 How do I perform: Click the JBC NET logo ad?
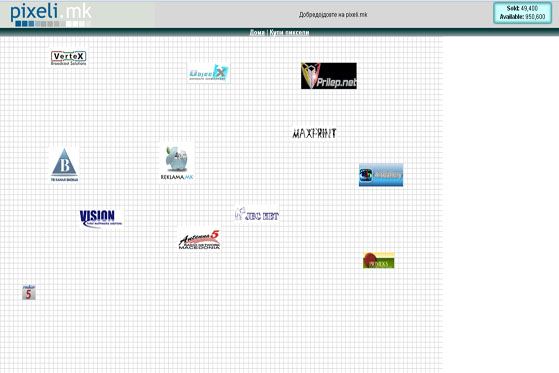pyautogui.click(x=257, y=214)
